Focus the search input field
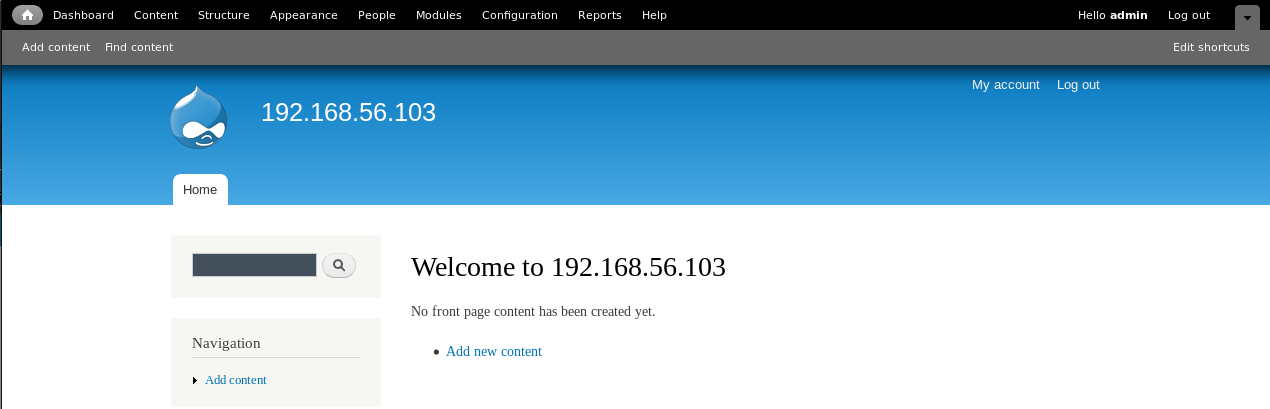Screen dimensions: 1270x409 click(x=254, y=265)
